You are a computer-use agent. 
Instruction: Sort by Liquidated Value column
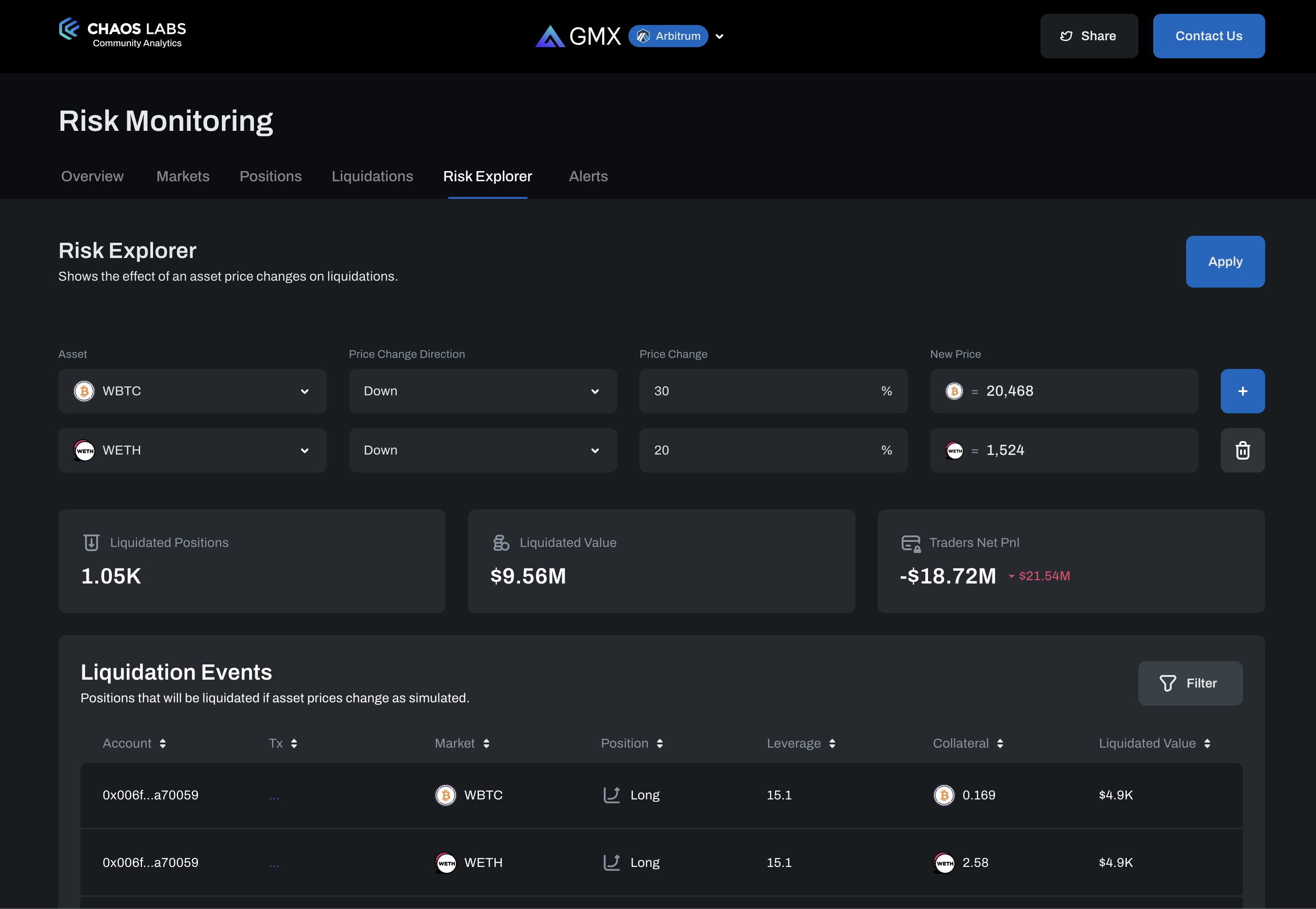(1207, 744)
